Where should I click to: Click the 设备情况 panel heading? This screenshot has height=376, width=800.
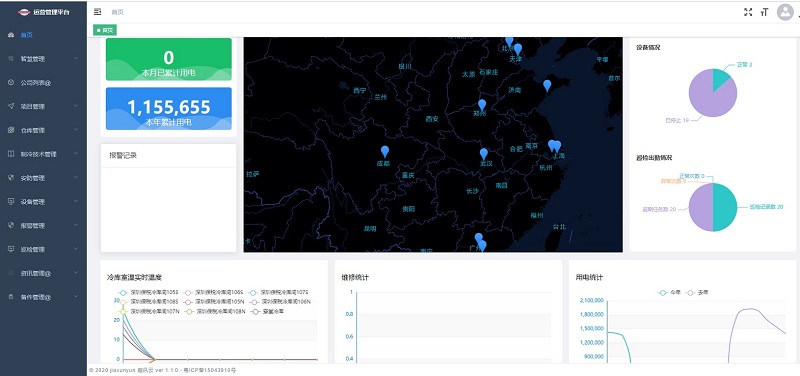tap(648, 47)
